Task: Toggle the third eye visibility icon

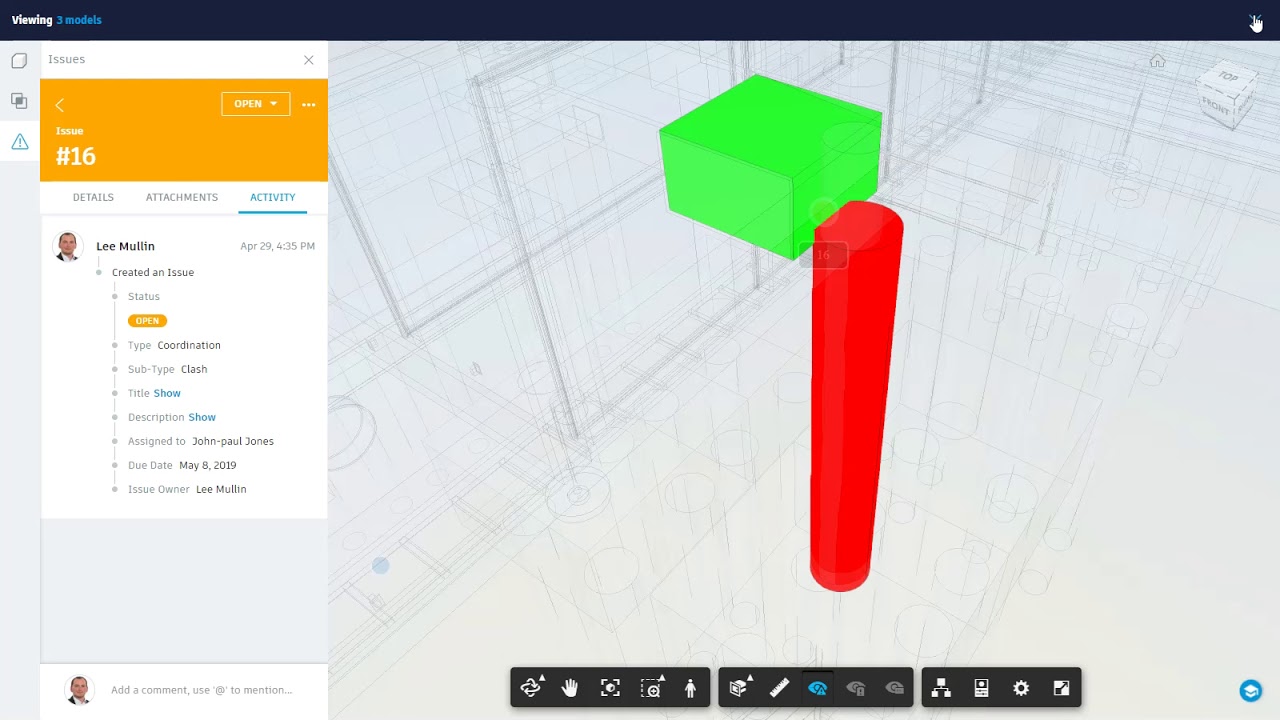Action: point(895,688)
